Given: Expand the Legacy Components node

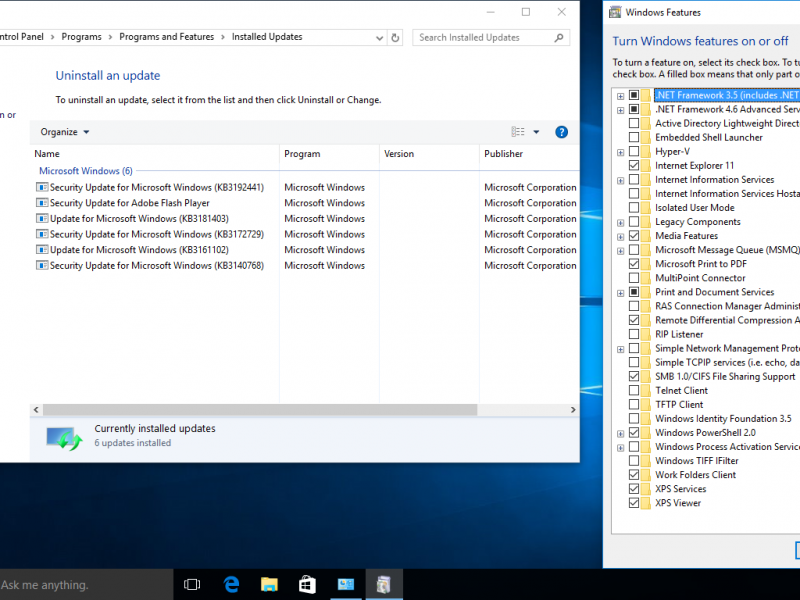Looking at the screenshot, I should click(620, 223).
